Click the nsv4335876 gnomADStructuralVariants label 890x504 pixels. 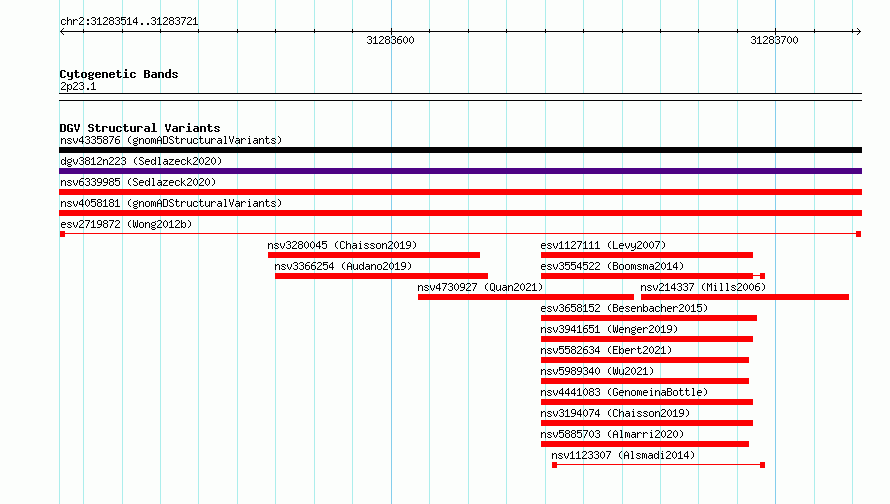[x=171, y=140]
